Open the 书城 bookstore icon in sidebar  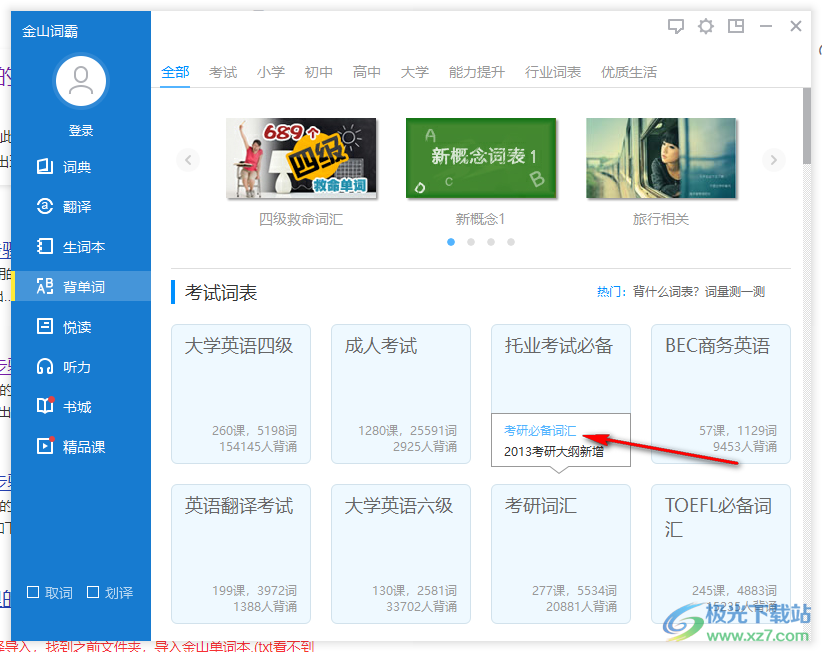point(45,406)
